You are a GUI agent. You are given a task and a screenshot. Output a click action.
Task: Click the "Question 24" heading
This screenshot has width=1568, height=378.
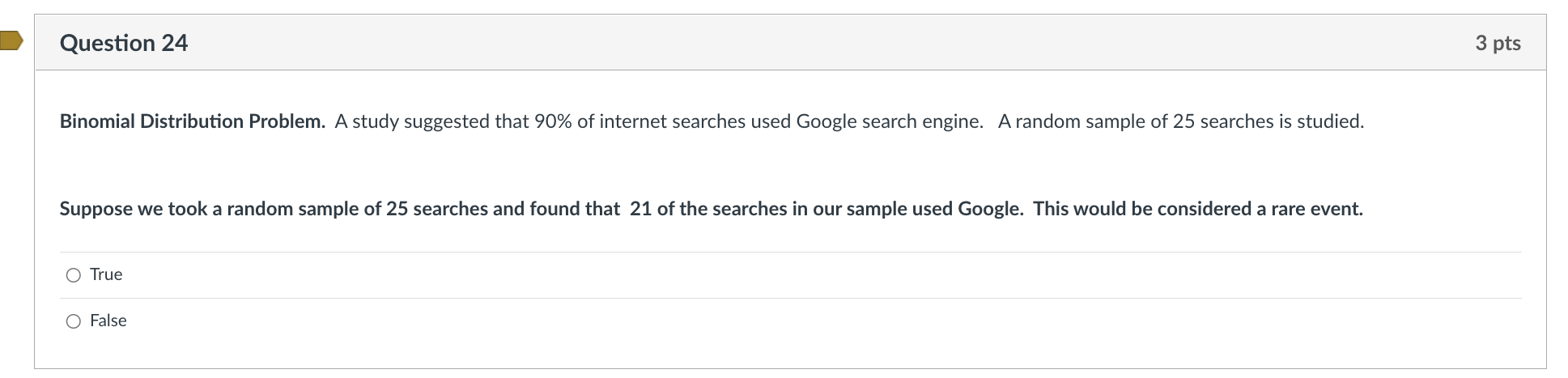click(x=124, y=43)
